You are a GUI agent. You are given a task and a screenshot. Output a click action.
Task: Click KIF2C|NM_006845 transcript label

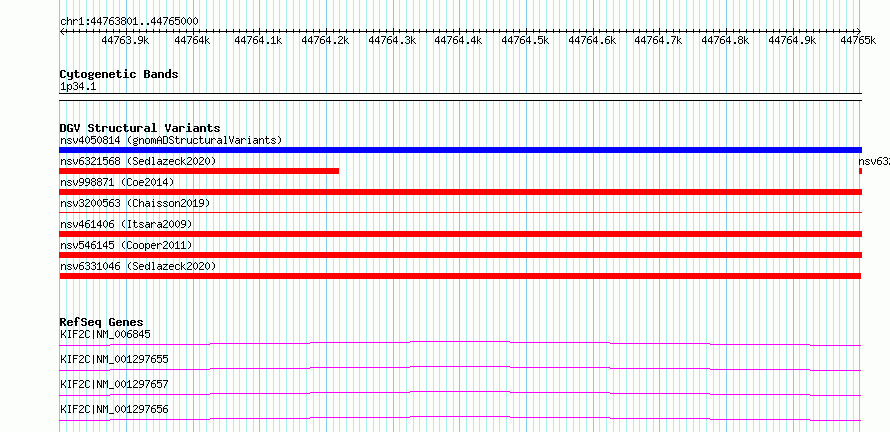[x=106, y=334]
